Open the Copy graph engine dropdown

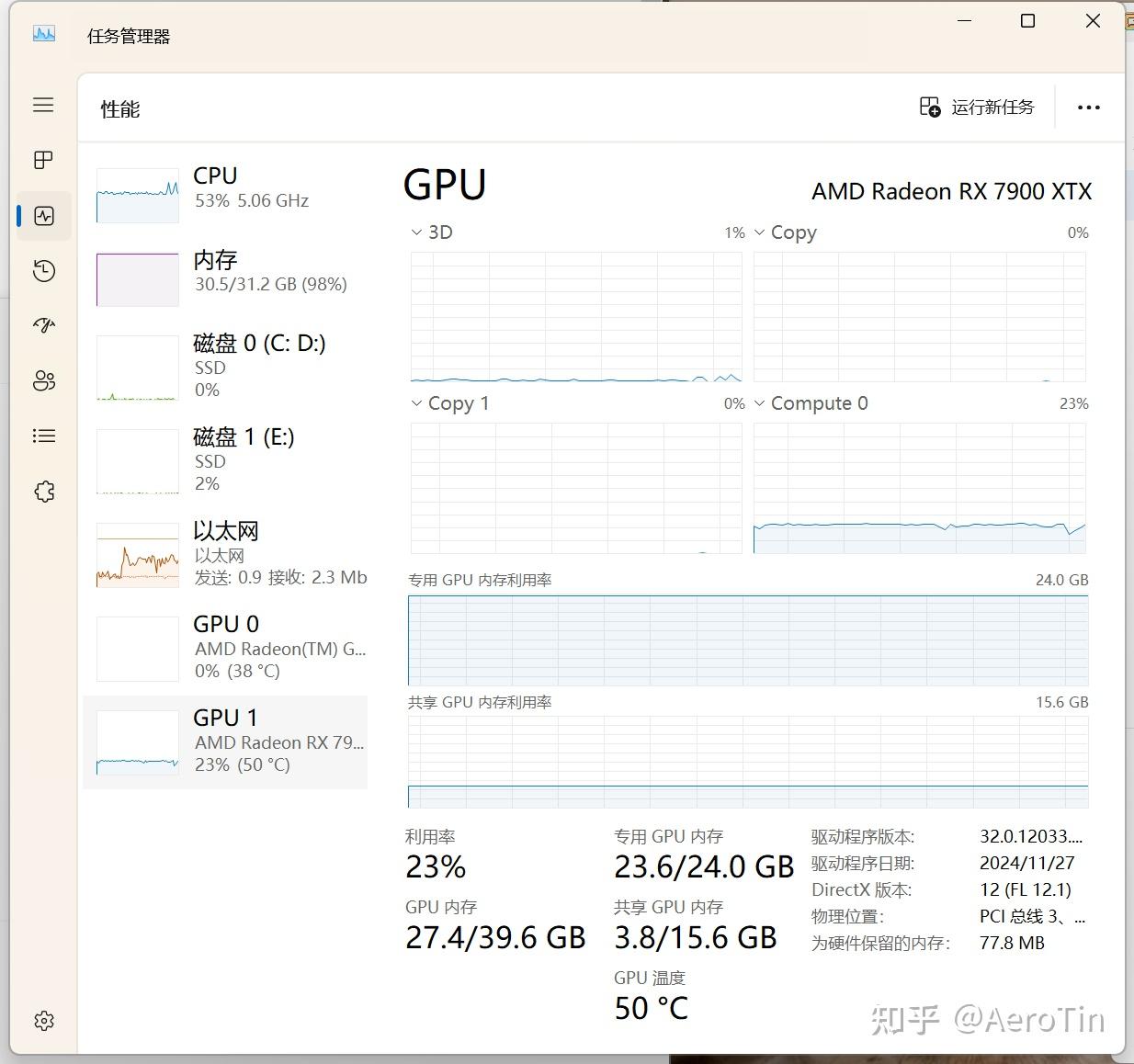(785, 232)
